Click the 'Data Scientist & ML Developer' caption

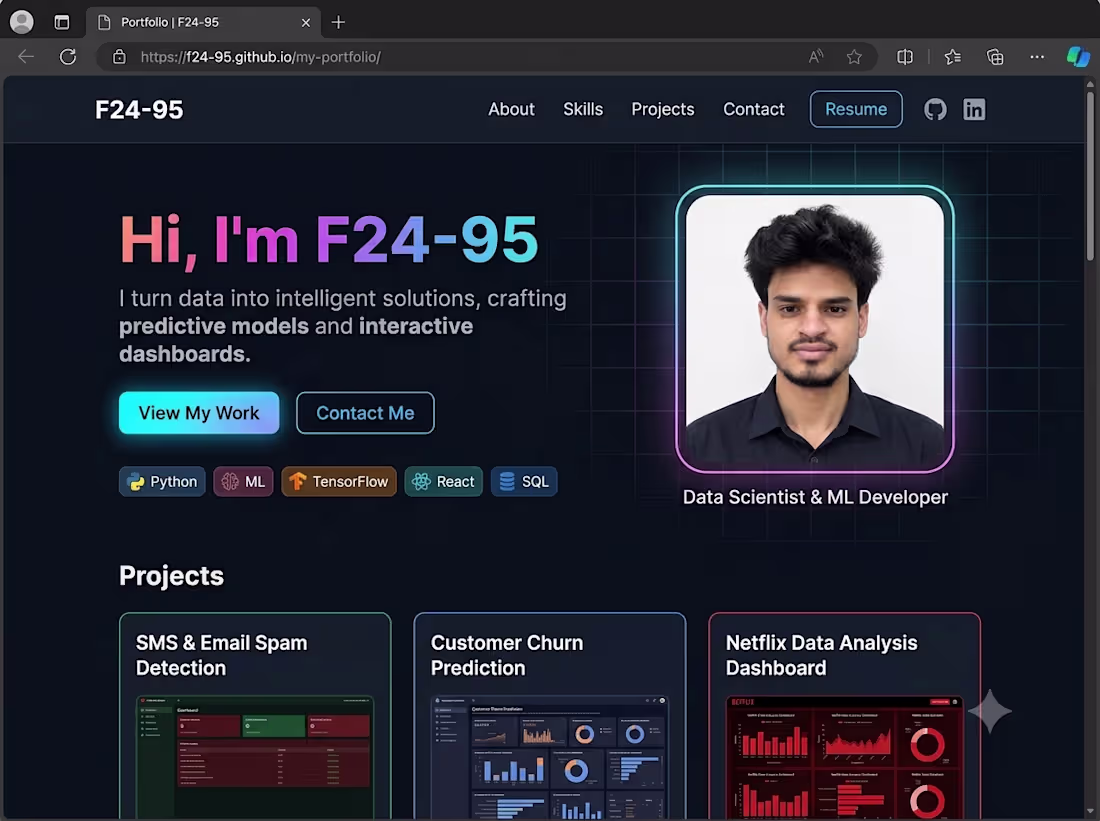pos(815,497)
